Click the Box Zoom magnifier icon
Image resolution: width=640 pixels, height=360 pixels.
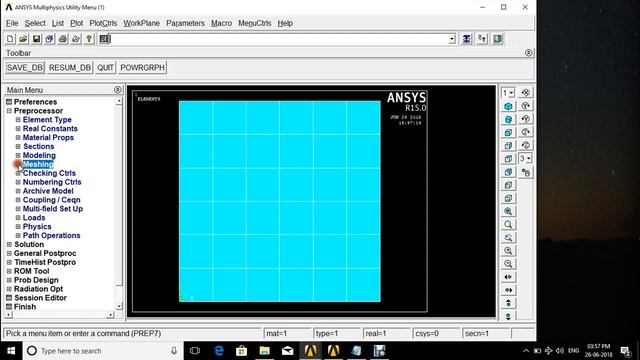click(508, 224)
